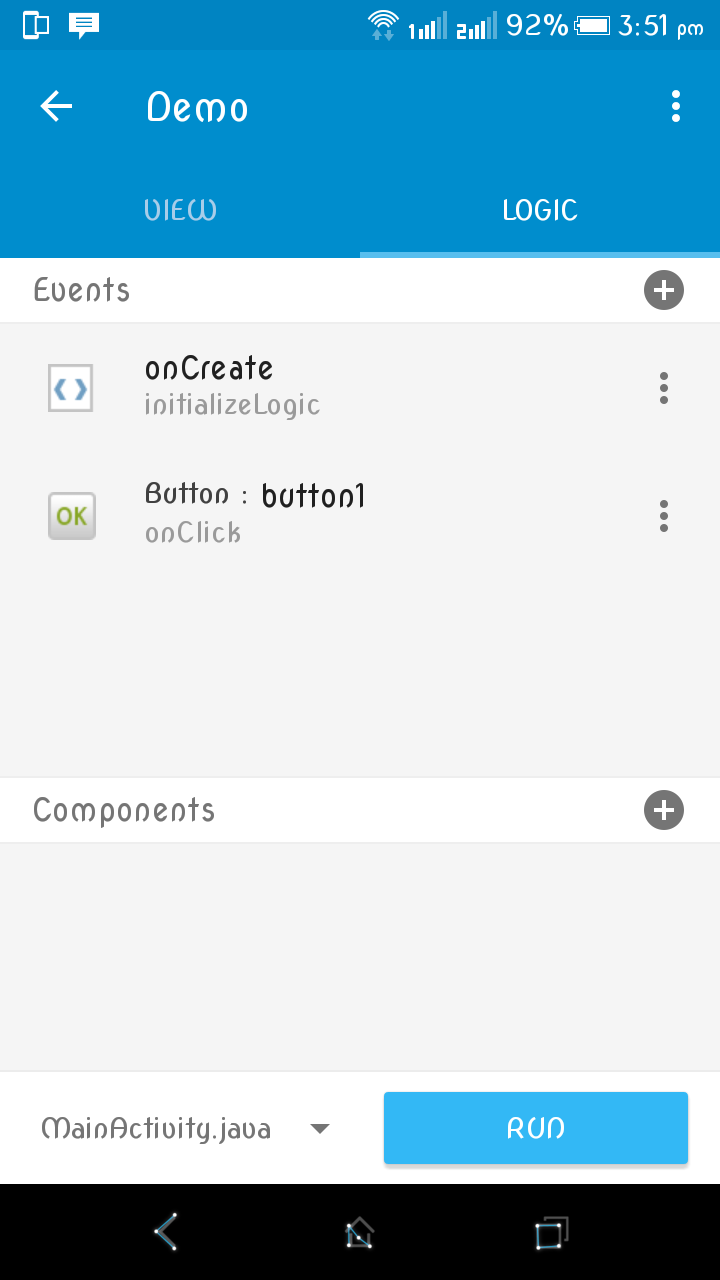Viewport: 720px width, 1280px height.
Task: Click the OK button1 event icon
Action: tap(72, 516)
